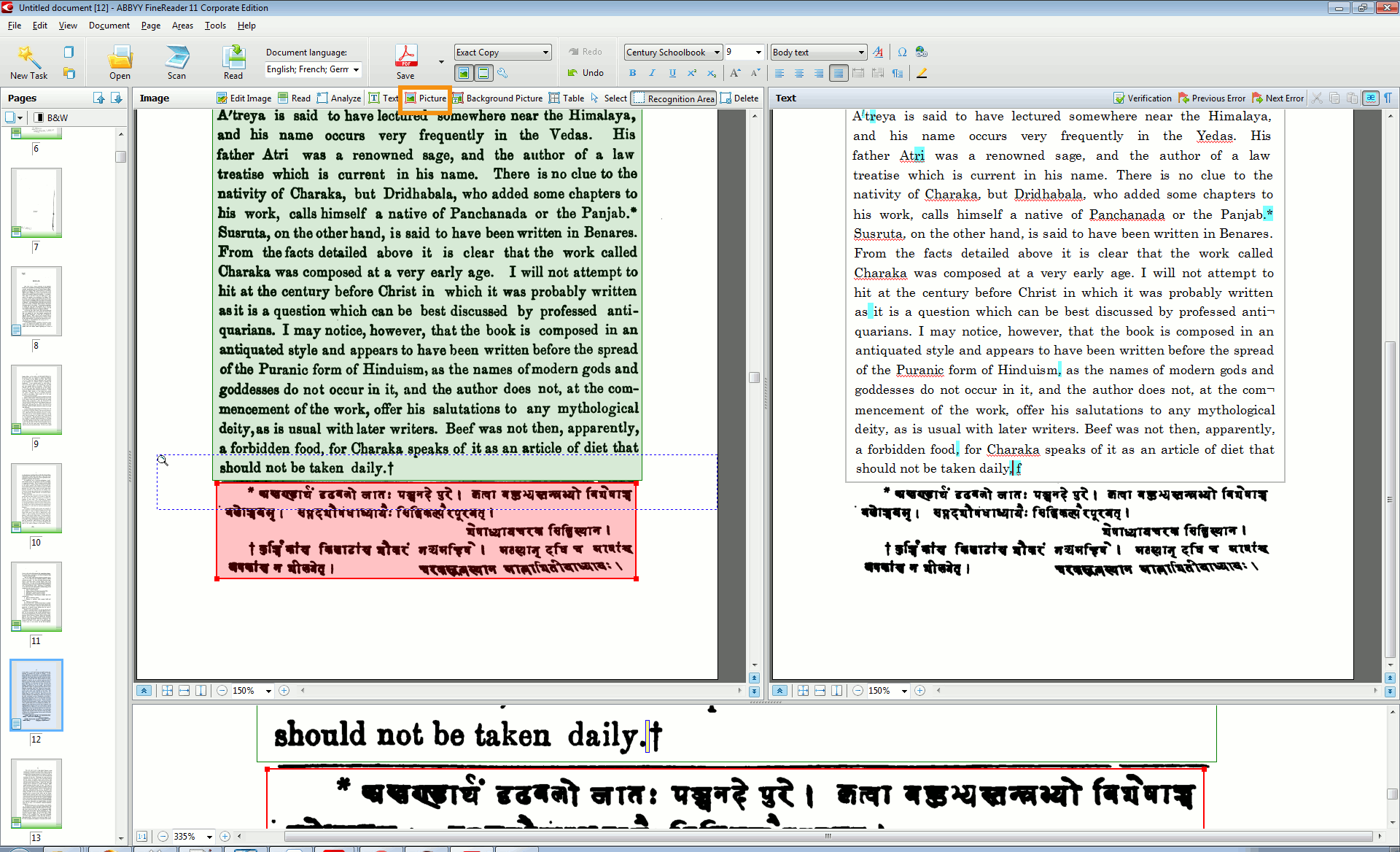Screen dimensions: 1400x852
Task: Open the Help menu
Action: 246,26
